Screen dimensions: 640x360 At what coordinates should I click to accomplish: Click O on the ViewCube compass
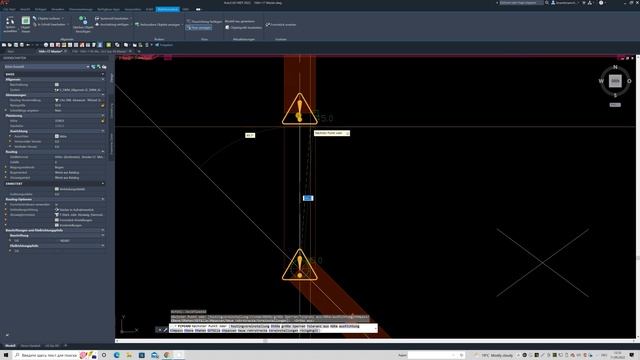click(x=629, y=81)
